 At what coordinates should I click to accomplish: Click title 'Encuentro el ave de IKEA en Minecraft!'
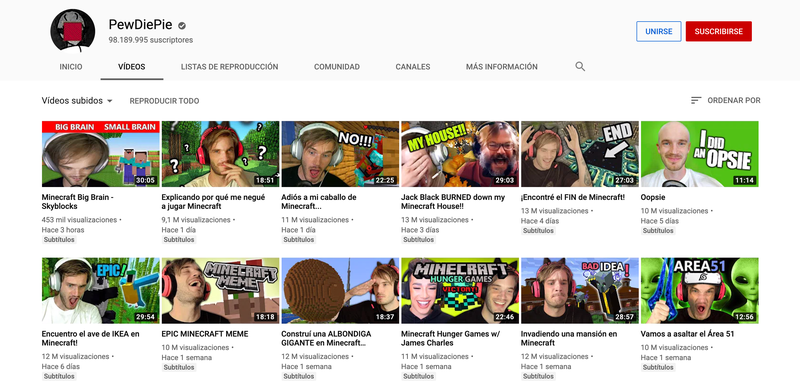pos(90,338)
